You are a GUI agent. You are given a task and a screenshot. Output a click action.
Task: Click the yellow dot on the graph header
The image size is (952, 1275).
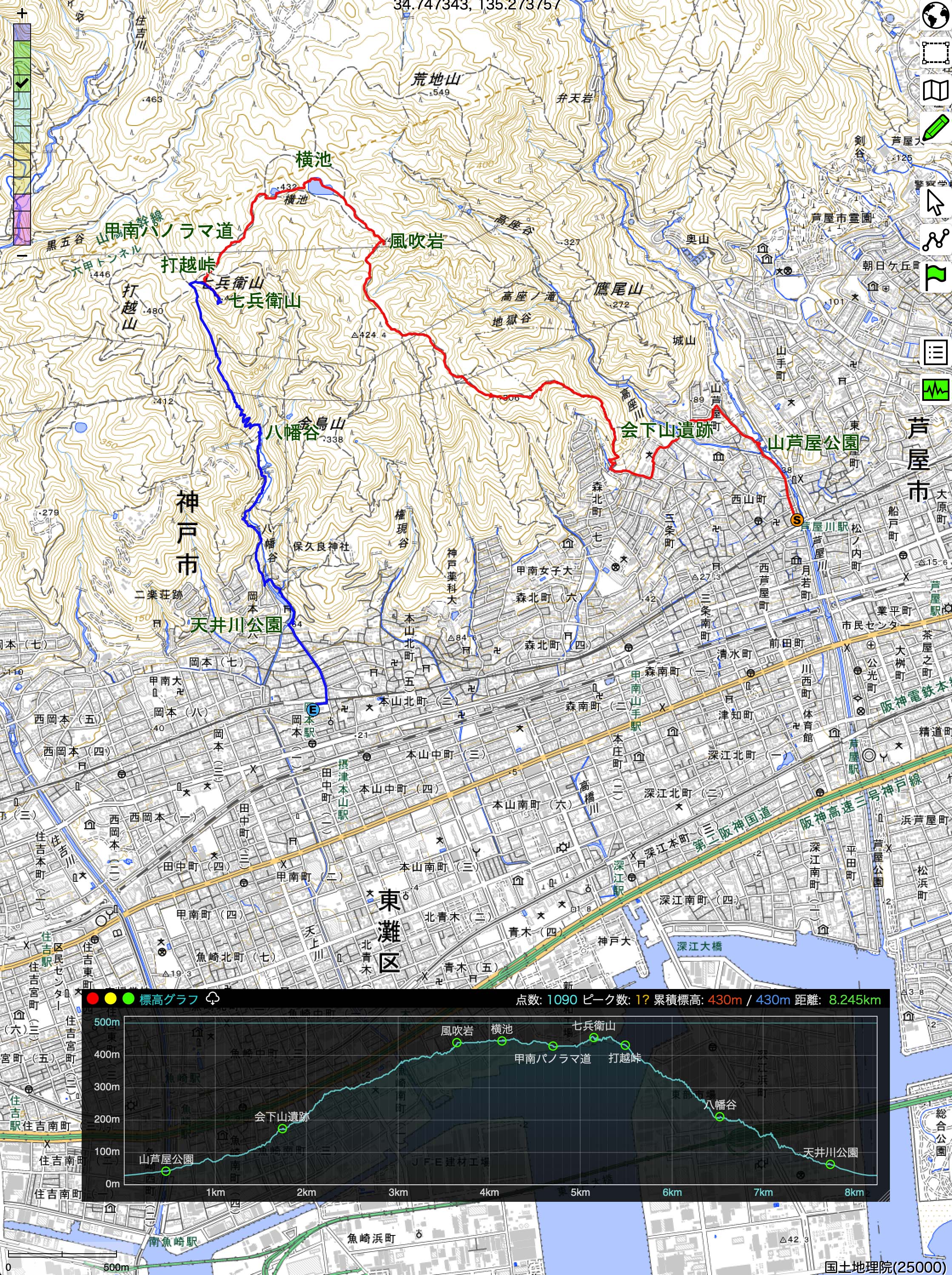(x=110, y=999)
